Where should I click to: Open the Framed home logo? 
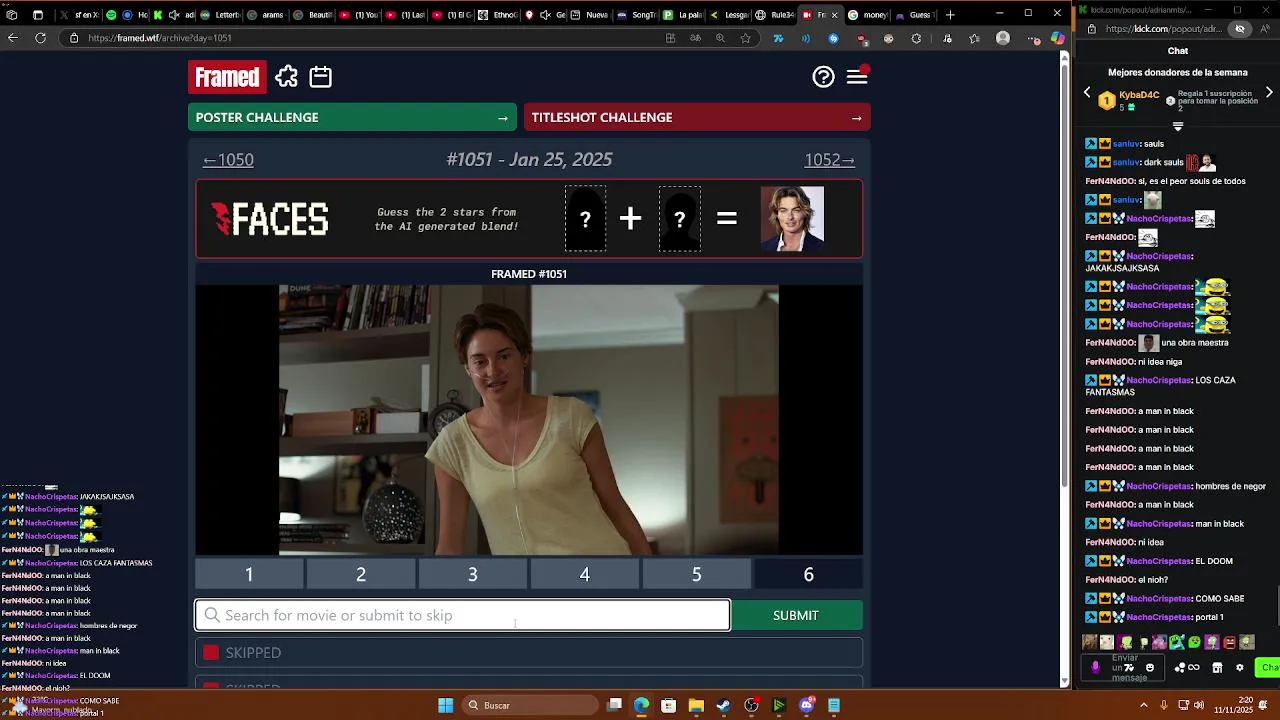(227, 77)
